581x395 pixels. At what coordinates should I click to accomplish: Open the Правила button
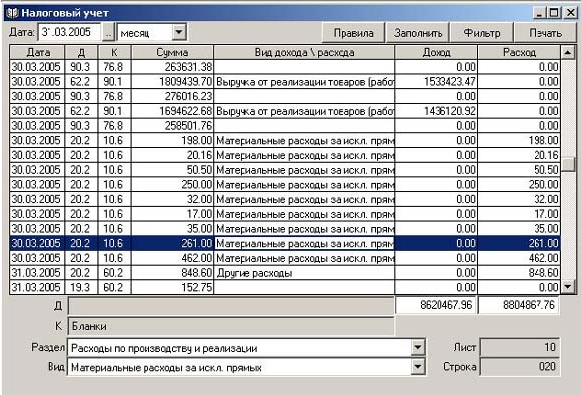tap(353, 33)
